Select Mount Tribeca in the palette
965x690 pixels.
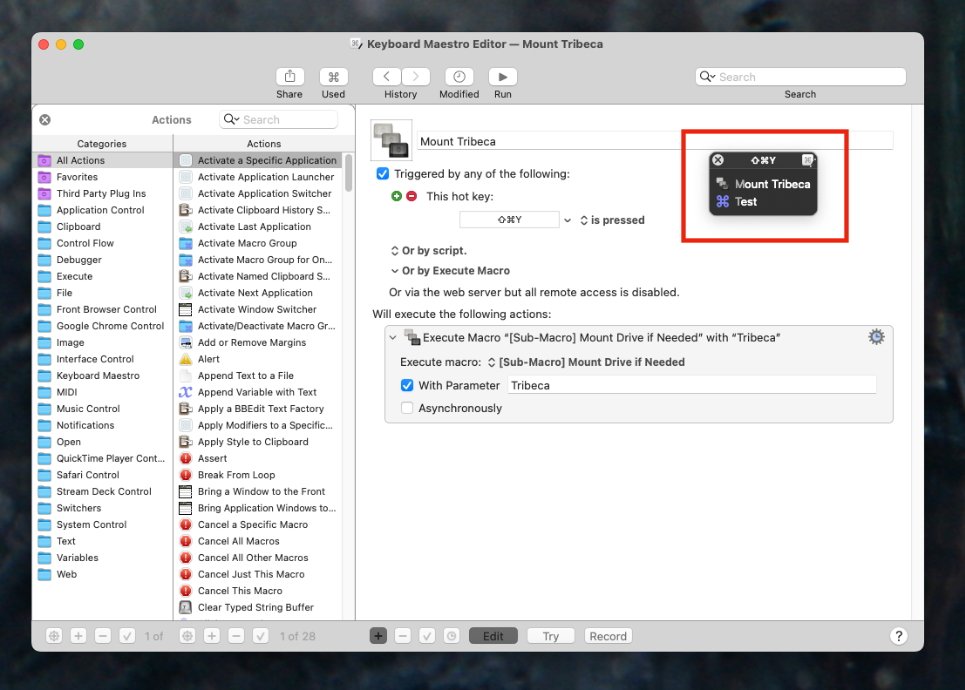pyautogui.click(x=763, y=184)
